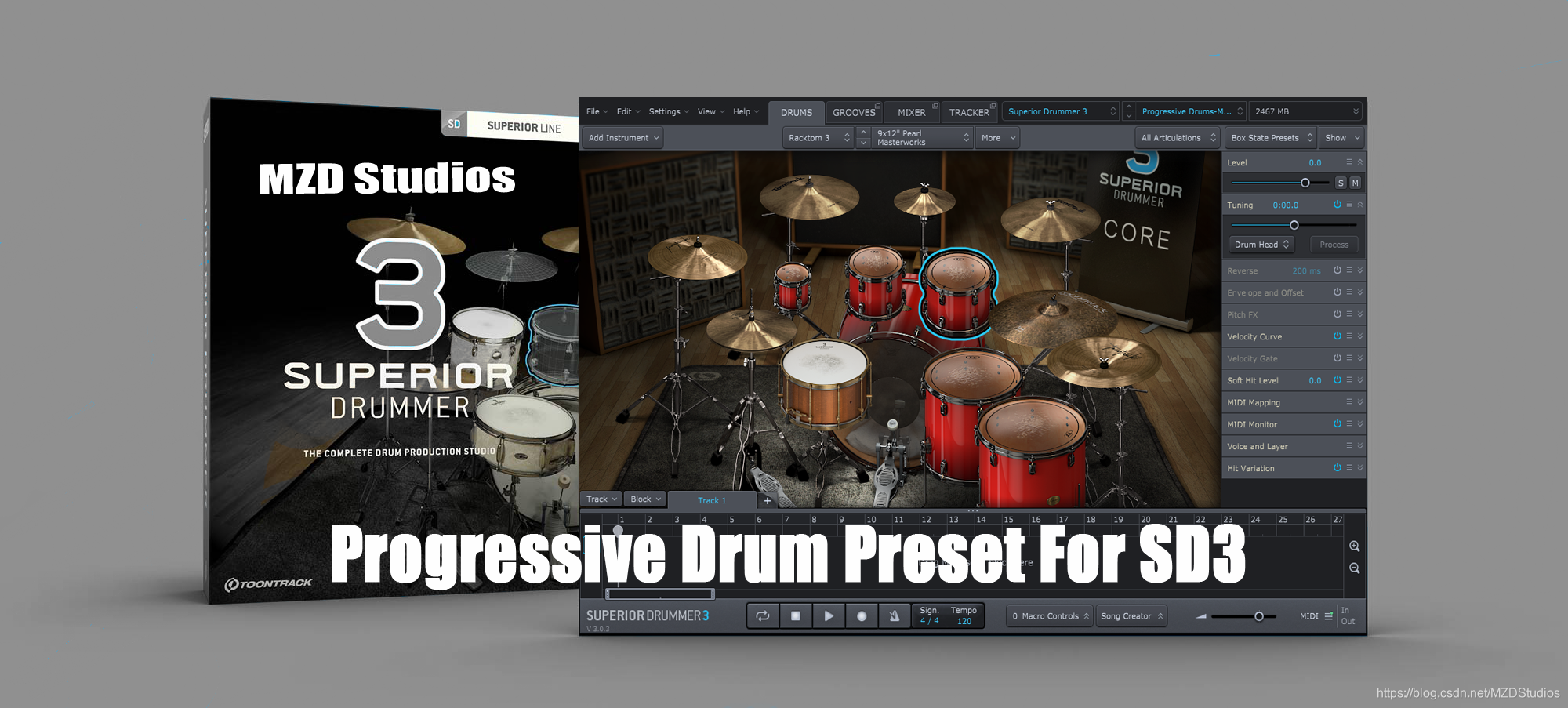Open the Reverse section menu icon
Screen dimensions: 1568x708
coord(1349,270)
